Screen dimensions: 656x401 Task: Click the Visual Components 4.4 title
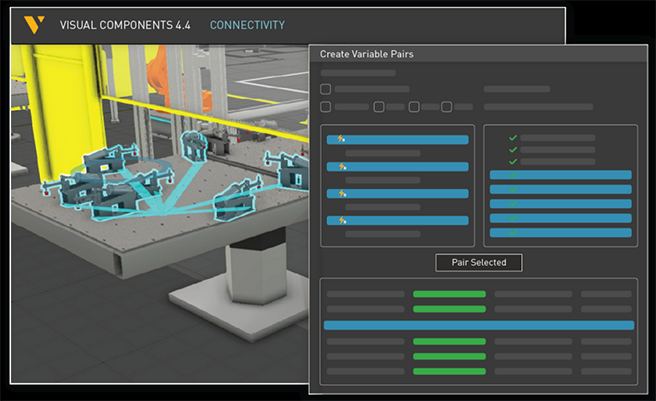tap(125, 25)
